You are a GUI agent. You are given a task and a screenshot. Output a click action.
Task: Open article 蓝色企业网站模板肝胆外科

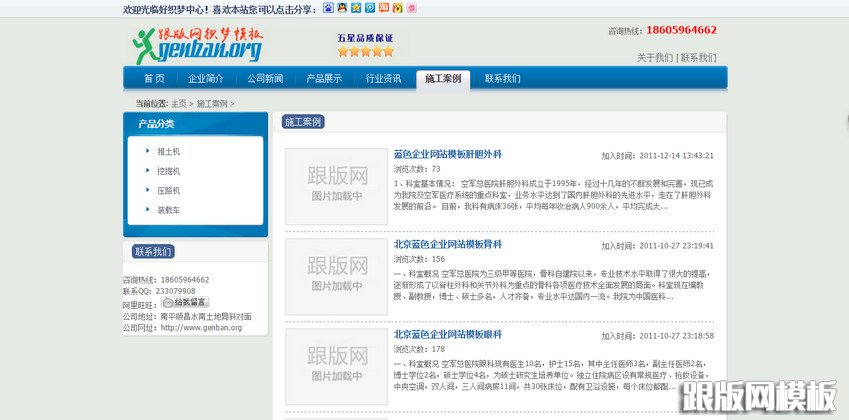click(448, 154)
